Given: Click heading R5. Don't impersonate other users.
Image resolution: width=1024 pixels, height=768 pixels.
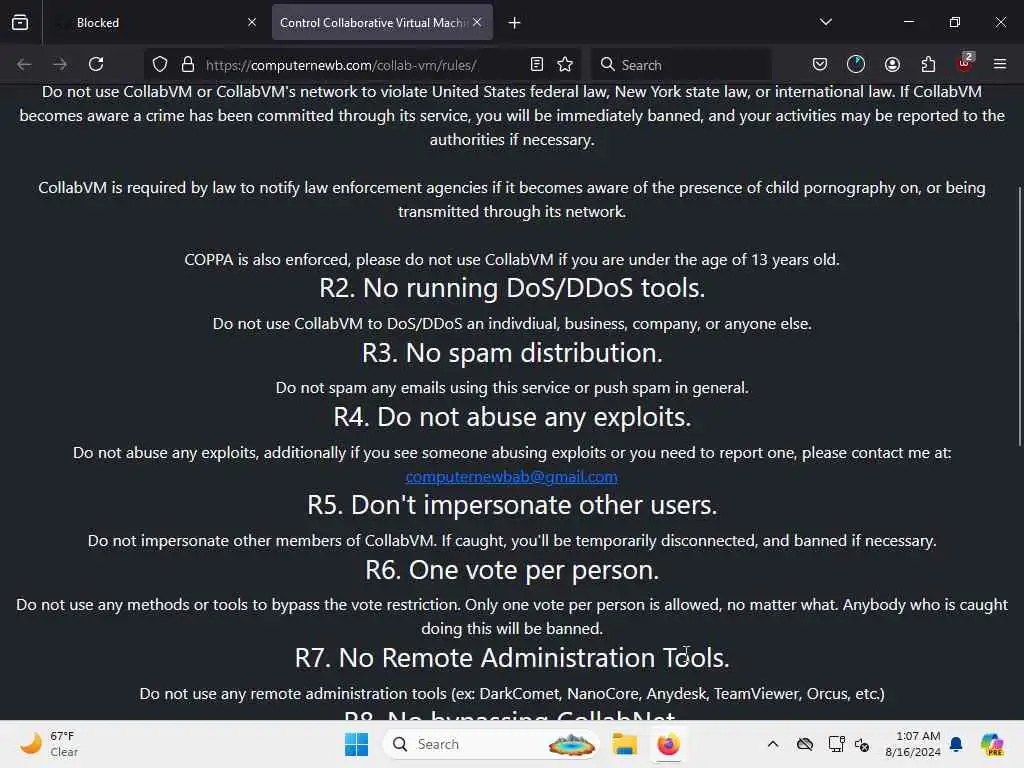Looking at the screenshot, I should coord(512,505).
